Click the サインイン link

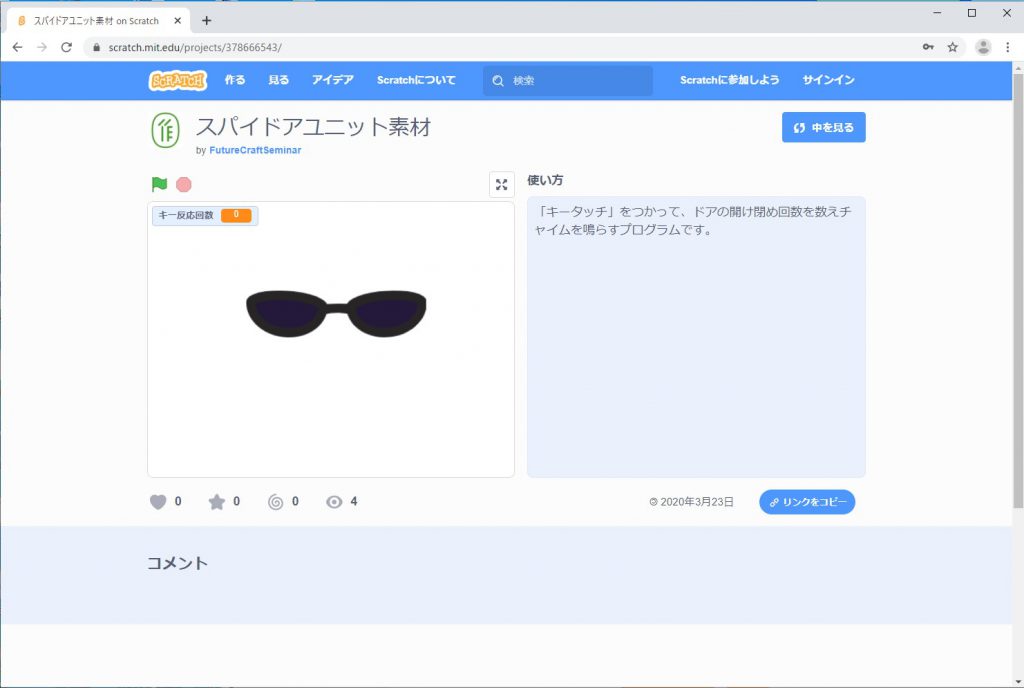coord(828,80)
